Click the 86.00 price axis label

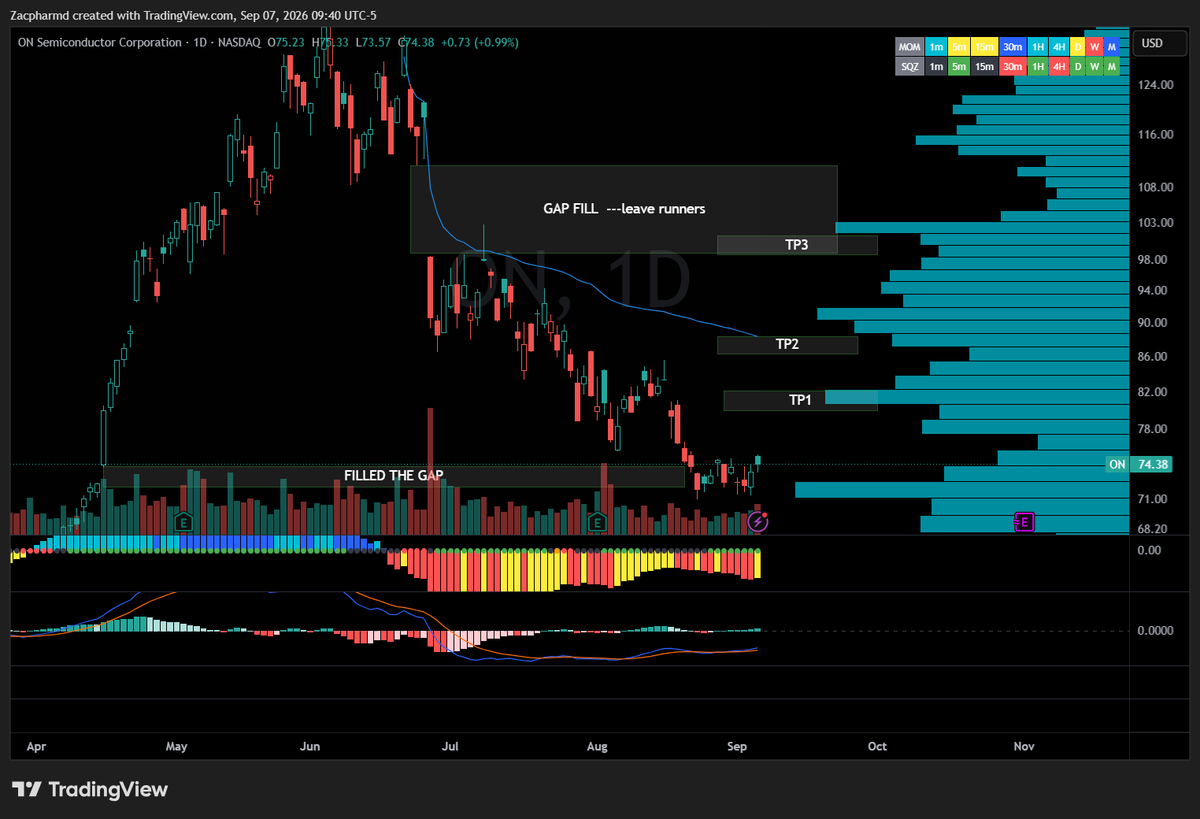point(1154,356)
